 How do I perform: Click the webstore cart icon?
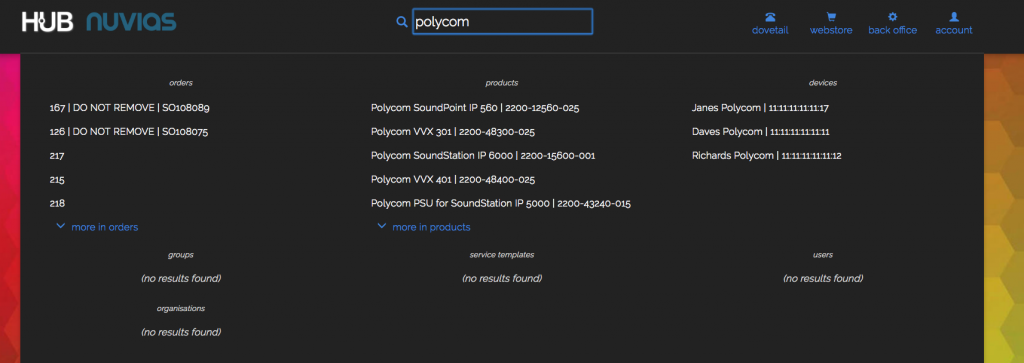[831, 17]
